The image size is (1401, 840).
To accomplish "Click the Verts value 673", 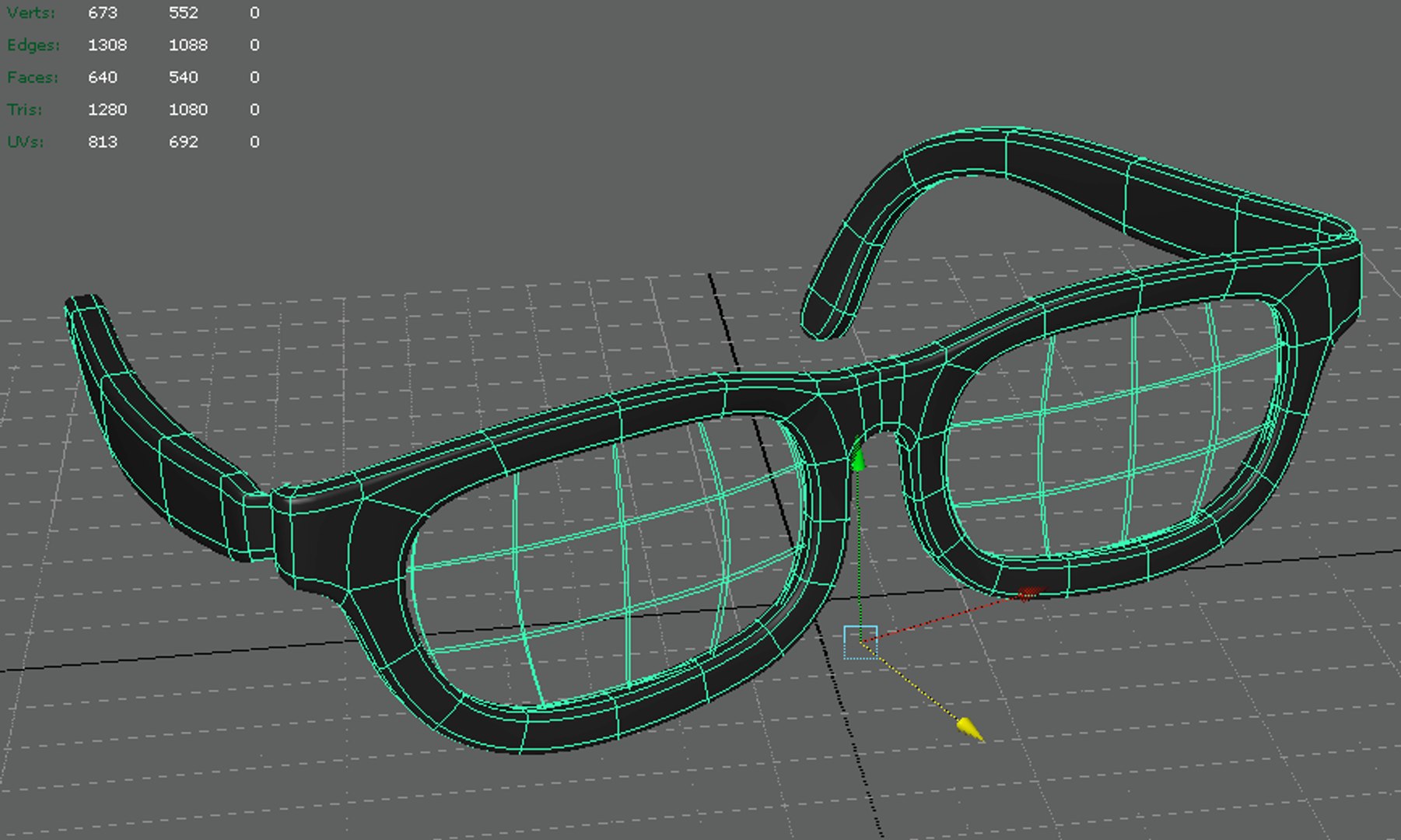I will tap(103, 13).
